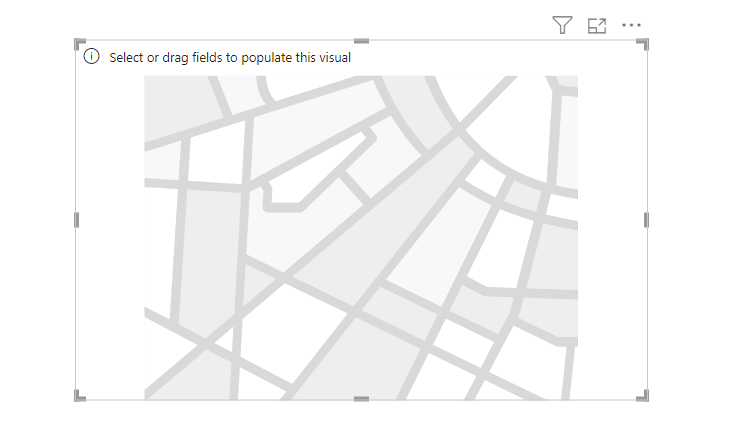Click the info icon beside the message

pos(92,57)
